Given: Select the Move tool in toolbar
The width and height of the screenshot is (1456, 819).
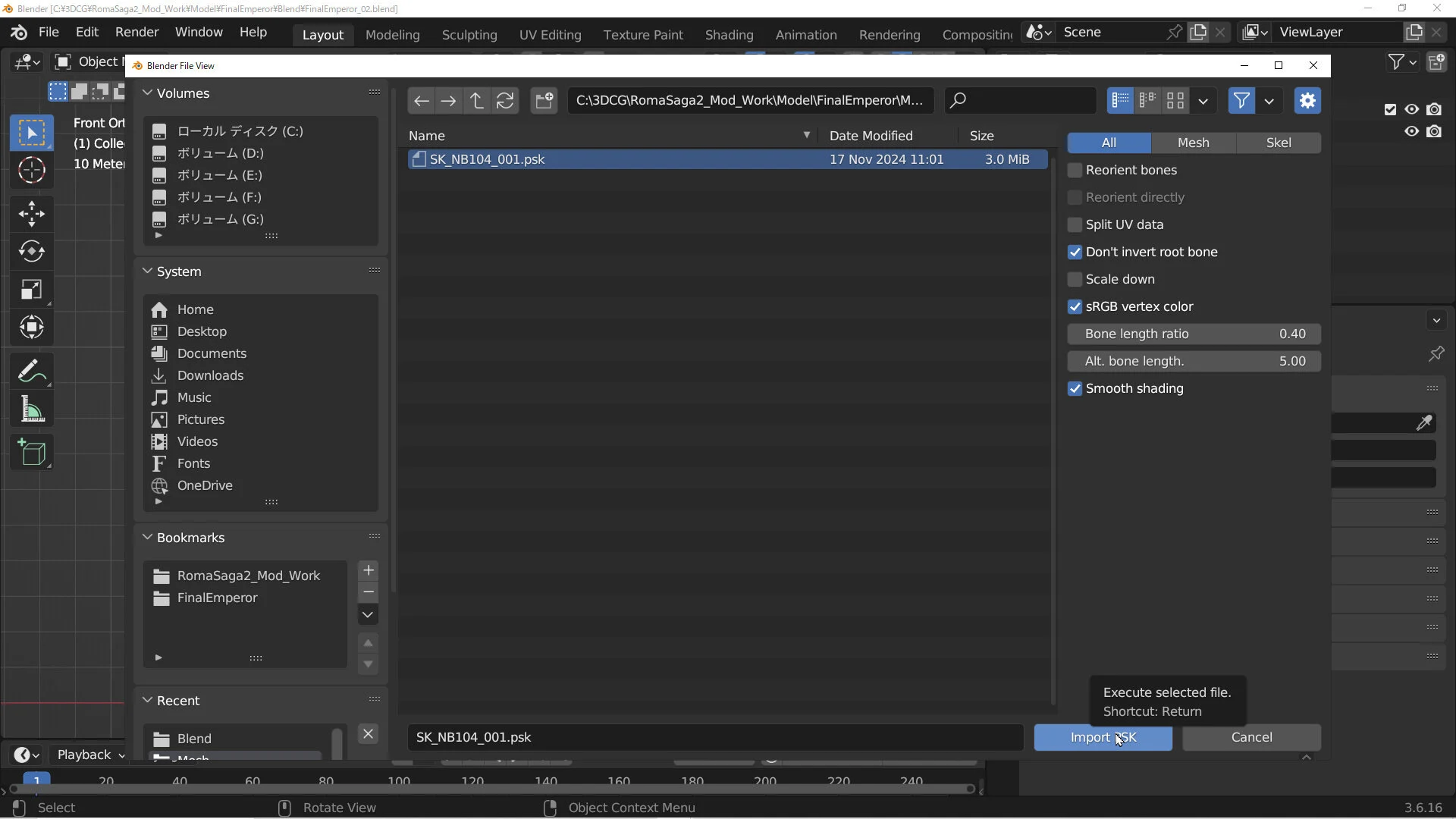Looking at the screenshot, I should (x=31, y=213).
